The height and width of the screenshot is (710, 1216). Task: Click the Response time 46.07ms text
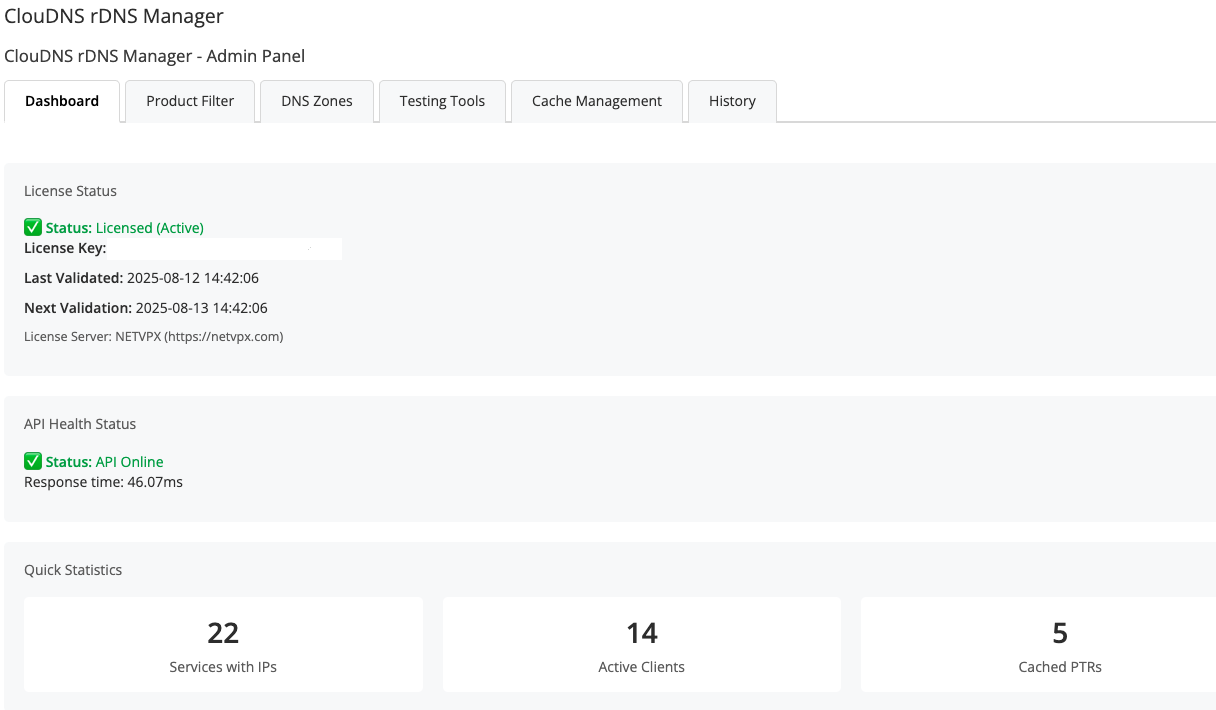coord(103,482)
